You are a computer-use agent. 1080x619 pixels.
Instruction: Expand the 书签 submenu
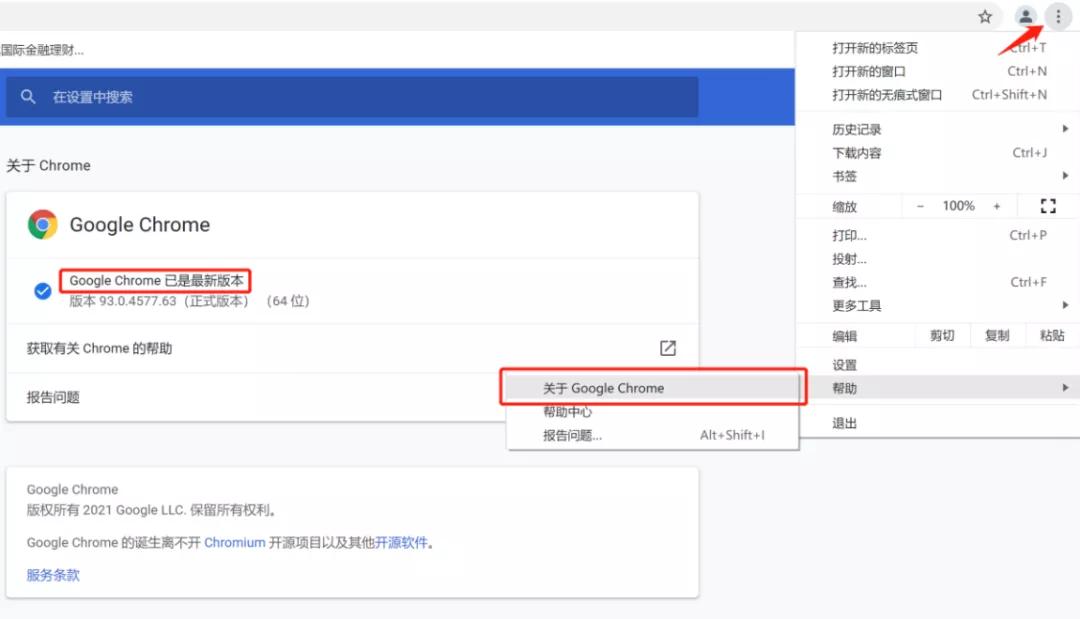pyautogui.click(x=938, y=176)
